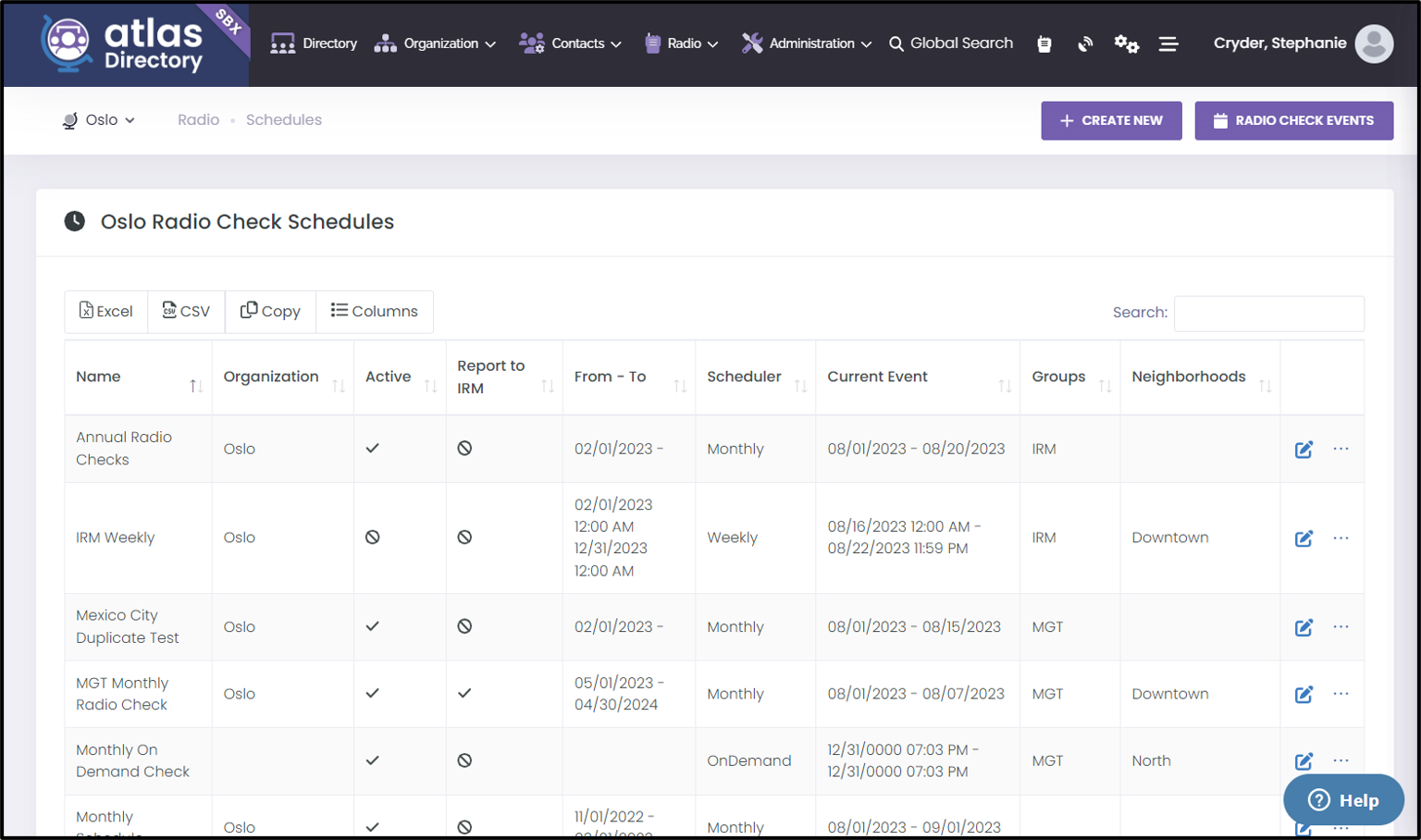Open more options for Annual Radio Checks
The width and height of the screenshot is (1421, 840).
click(x=1341, y=449)
